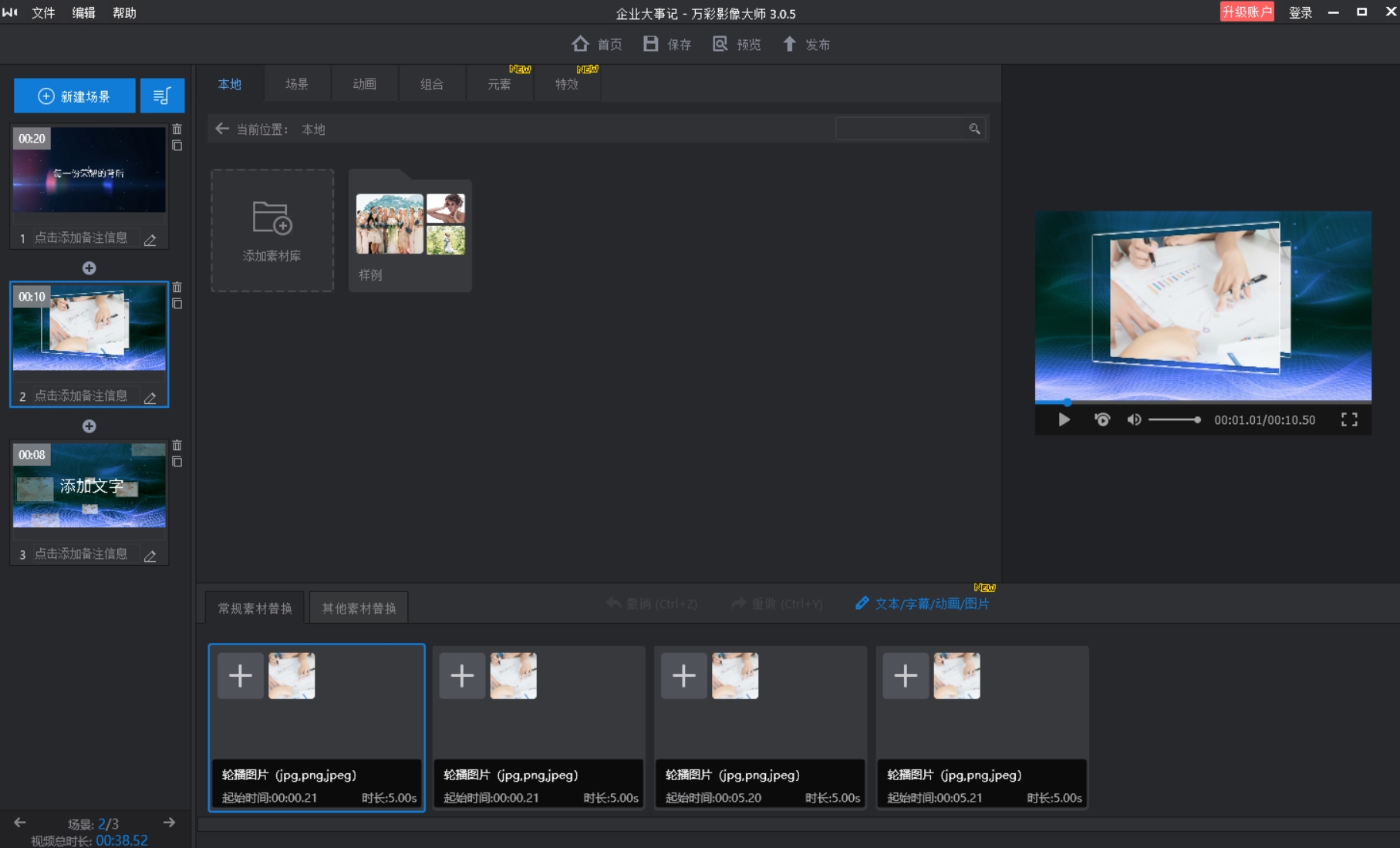Edit note of scene 3 pencil icon

(150, 556)
